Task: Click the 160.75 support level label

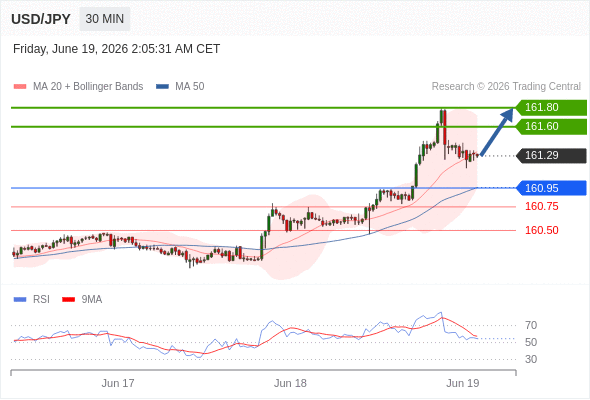Action: point(541,207)
